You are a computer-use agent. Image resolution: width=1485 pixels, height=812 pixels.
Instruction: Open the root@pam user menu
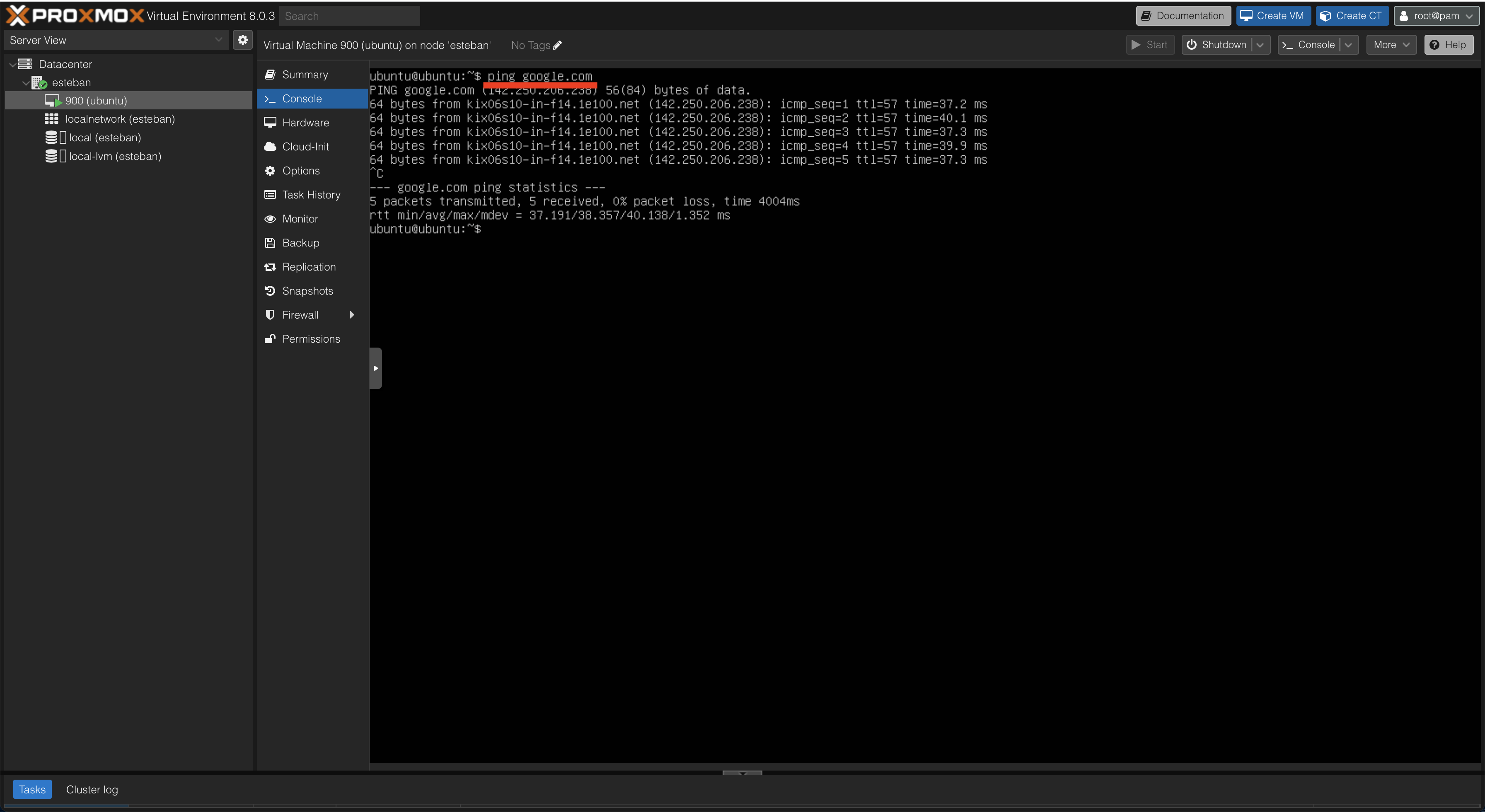[1436, 16]
